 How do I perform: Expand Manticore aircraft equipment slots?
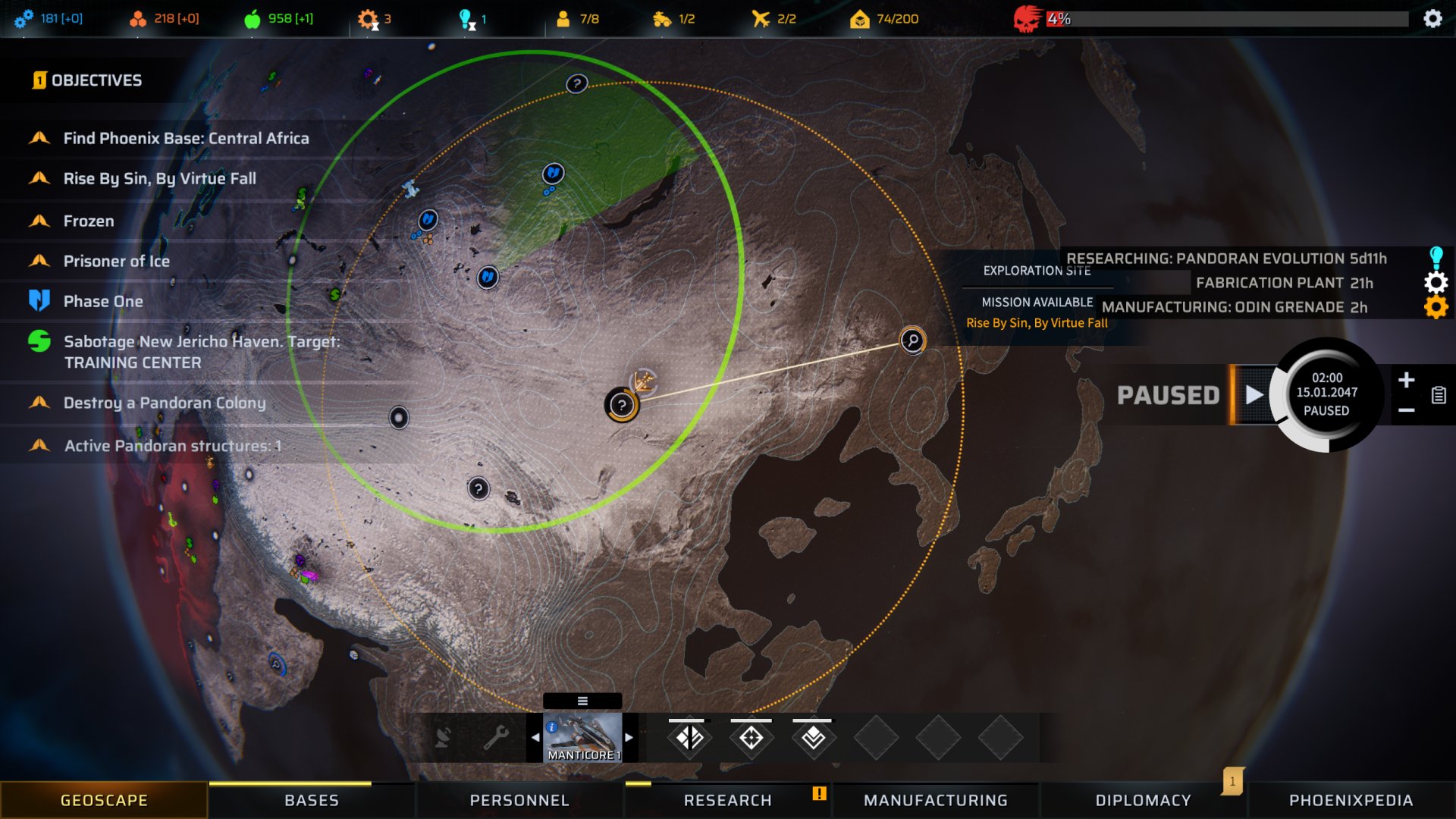pos(581,701)
